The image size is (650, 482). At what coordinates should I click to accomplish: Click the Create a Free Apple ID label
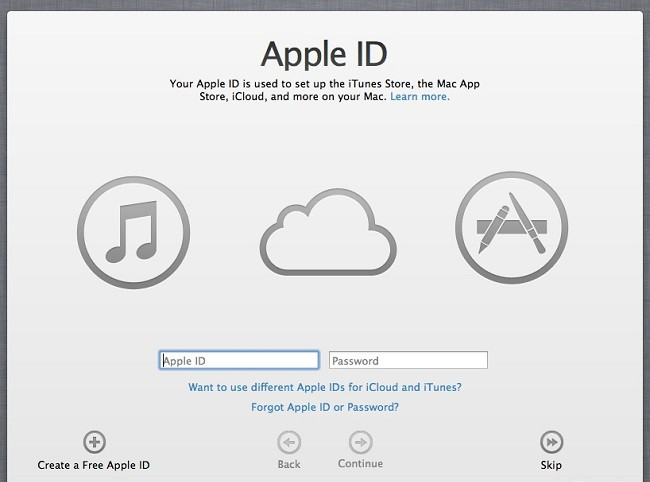(94, 465)
